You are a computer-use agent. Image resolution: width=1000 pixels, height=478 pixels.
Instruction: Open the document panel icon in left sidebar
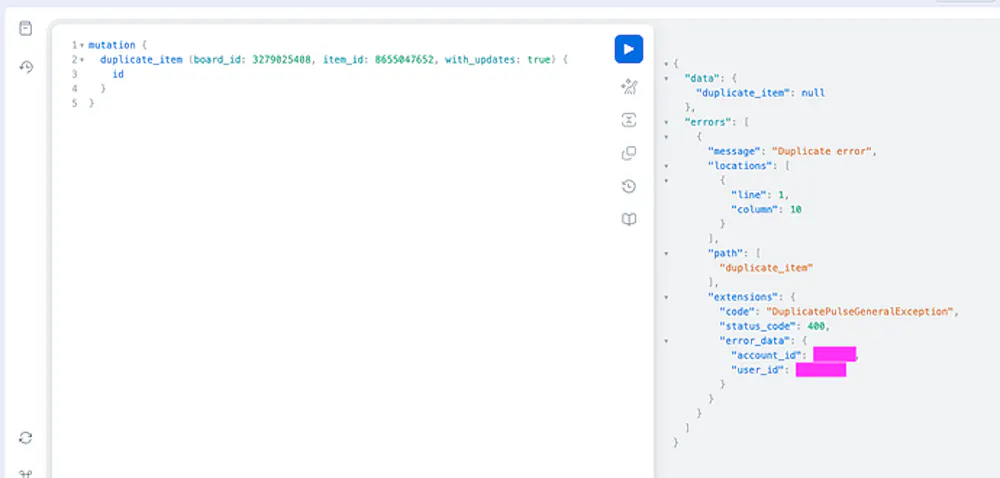click(26, 29)
